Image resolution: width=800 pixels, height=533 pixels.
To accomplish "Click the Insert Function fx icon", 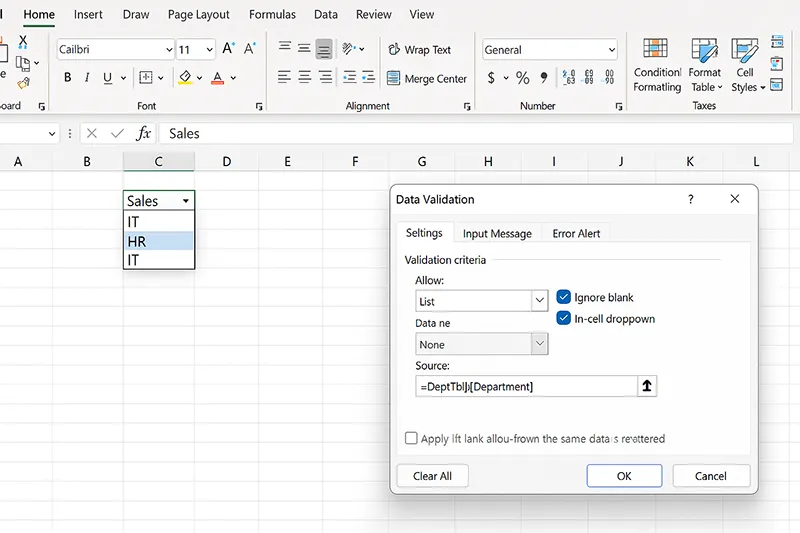I will click(143, 134).
